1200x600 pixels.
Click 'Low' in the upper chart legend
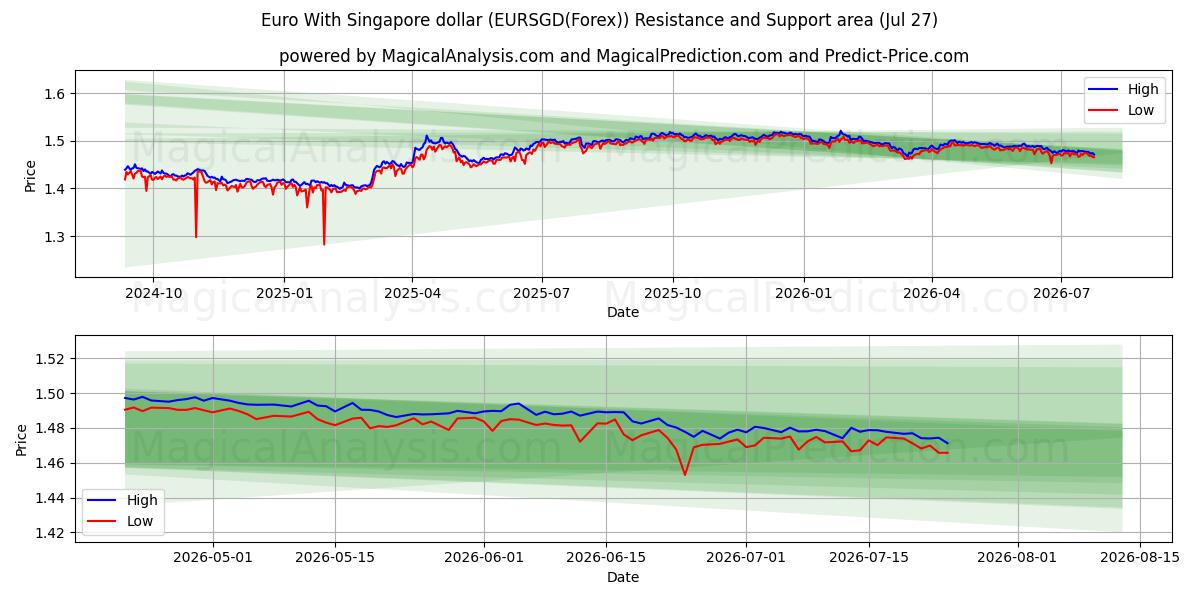tap(1141, 110)
